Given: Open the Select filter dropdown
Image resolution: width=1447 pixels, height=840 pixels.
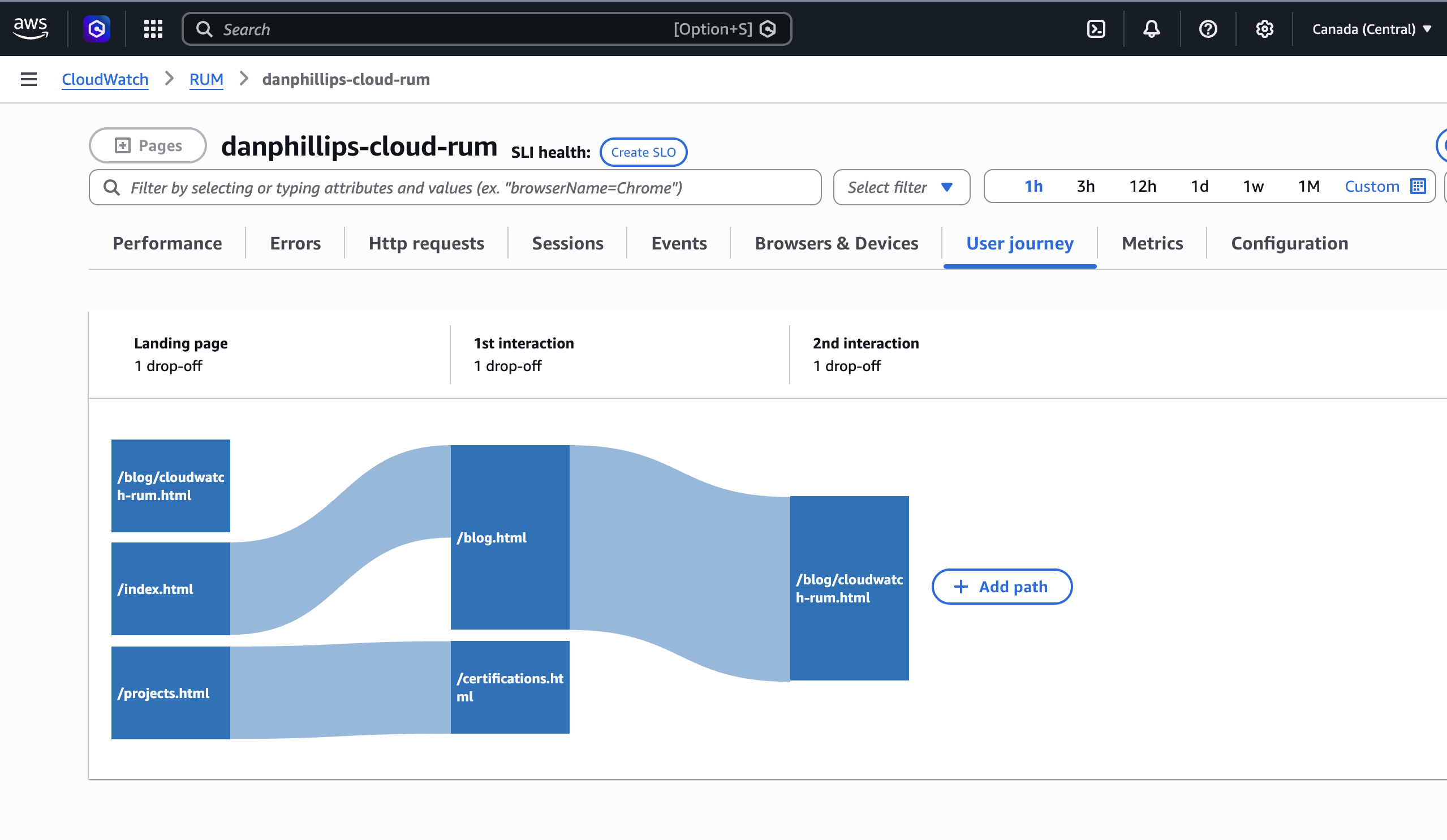Looking at the screenshot, I should pos(901,187).
